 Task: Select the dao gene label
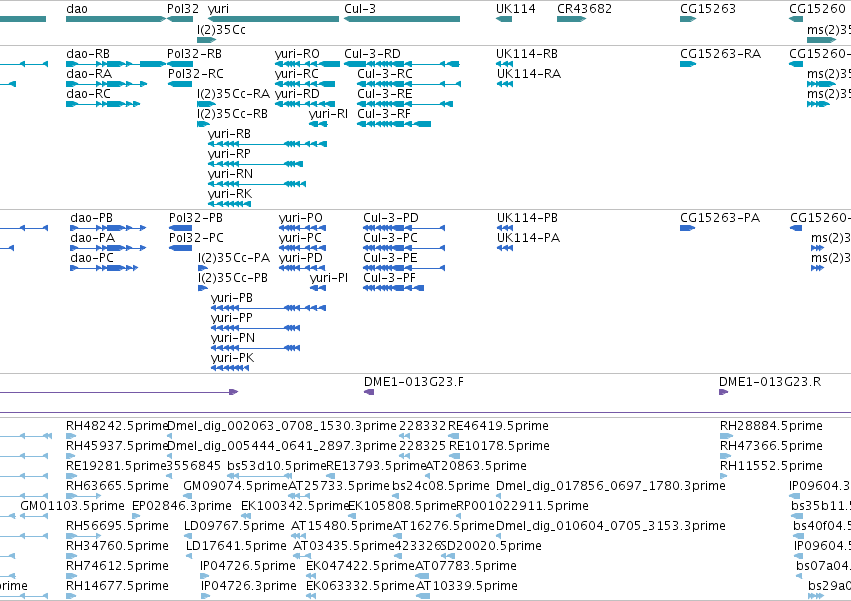pos(77,9)
